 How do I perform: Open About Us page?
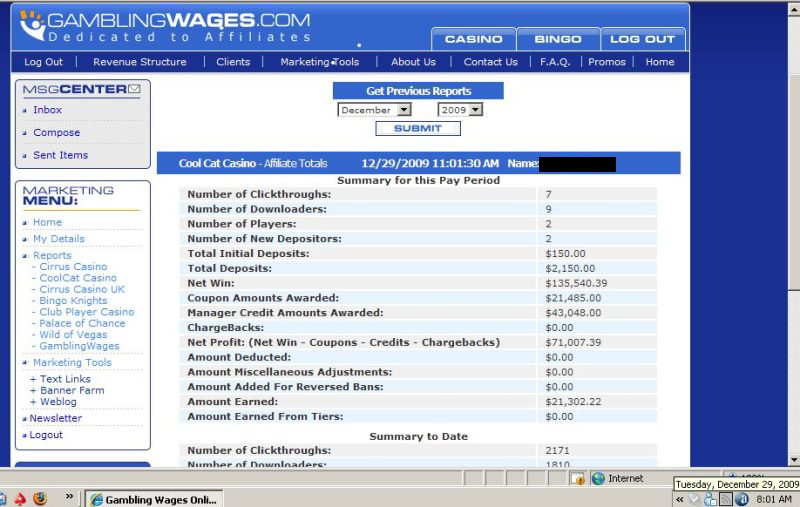413,62
